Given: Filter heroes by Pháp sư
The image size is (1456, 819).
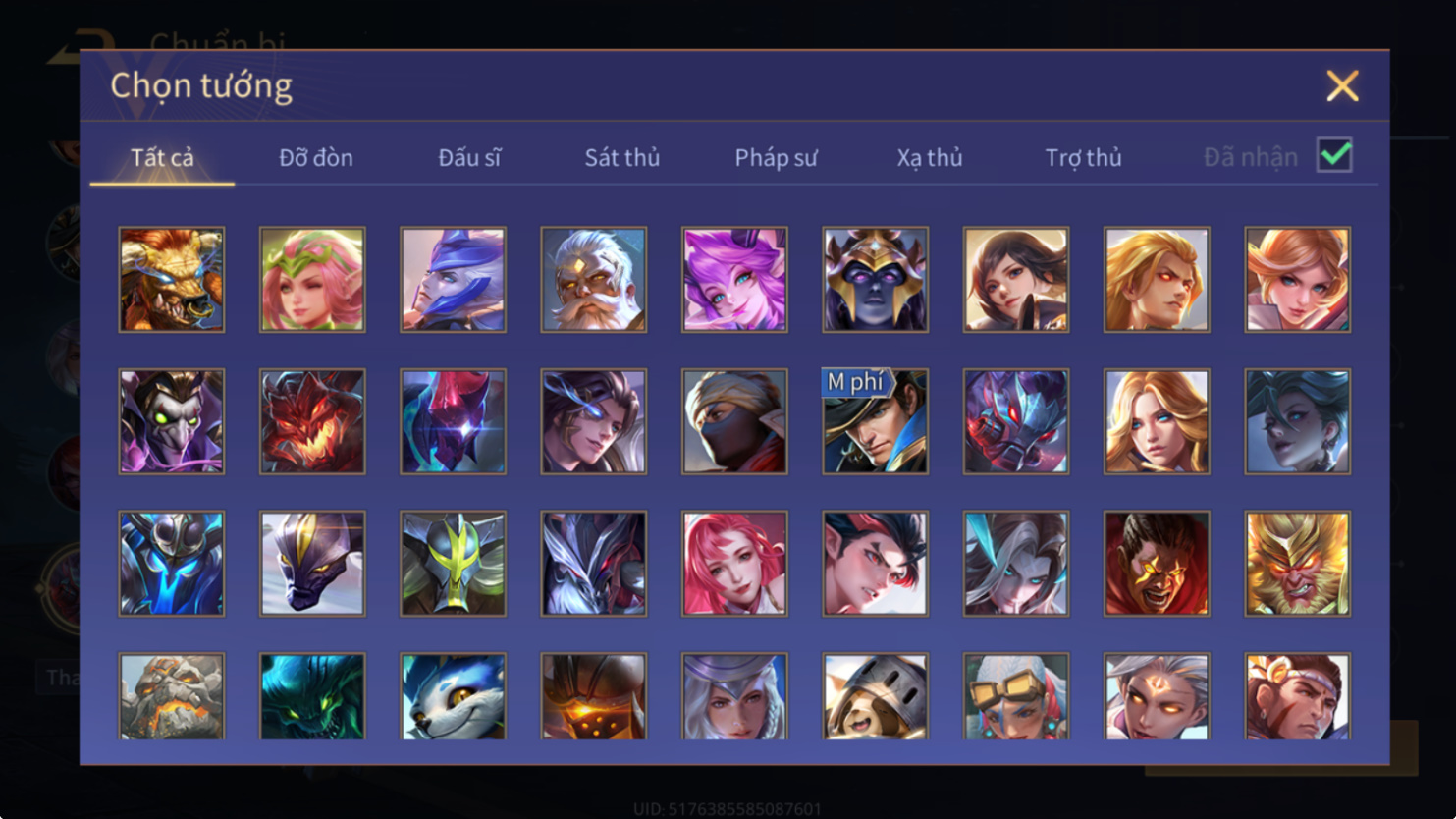Looking at the screenshot, I should click(x=776, y=157).
